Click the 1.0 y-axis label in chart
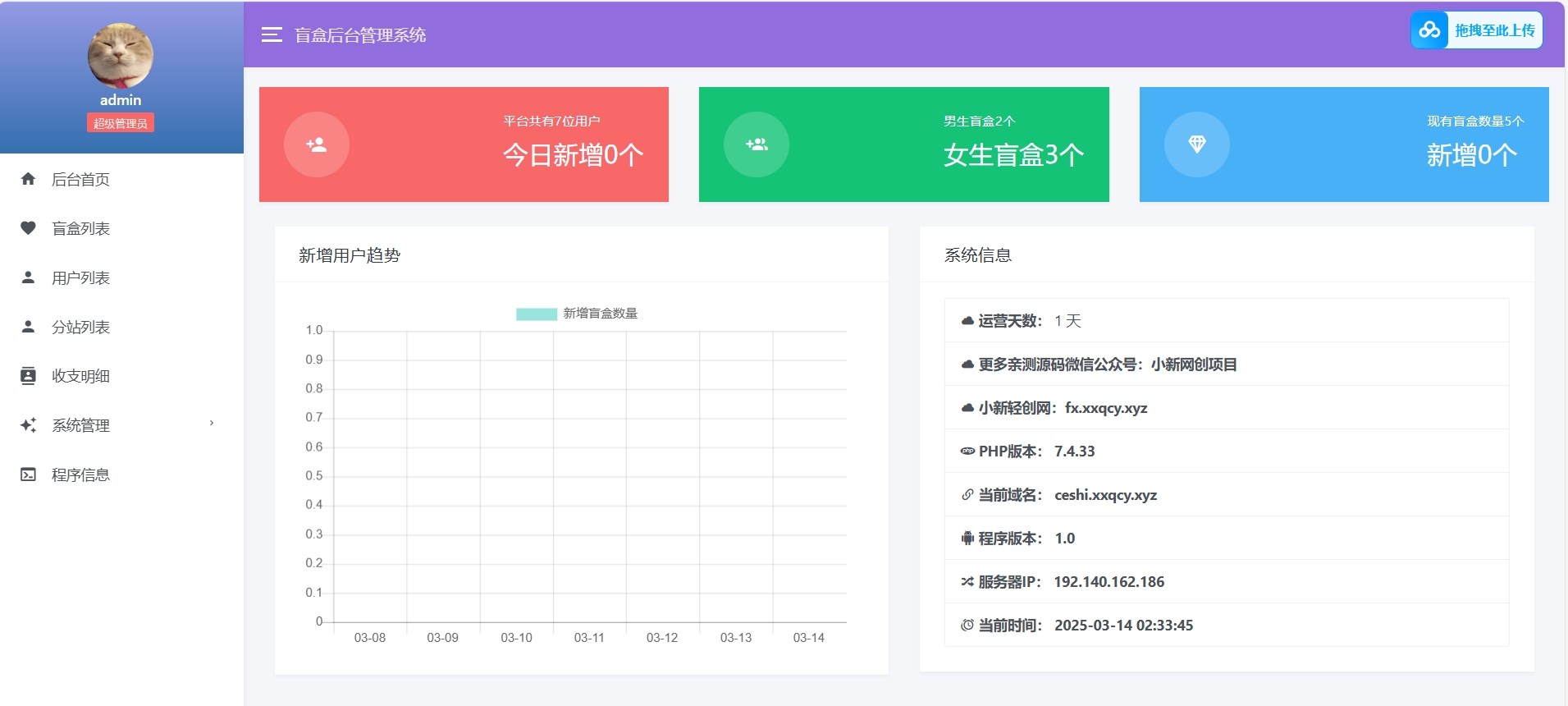1568x706 pixels. pyautogui.click(x=314, y=330)
